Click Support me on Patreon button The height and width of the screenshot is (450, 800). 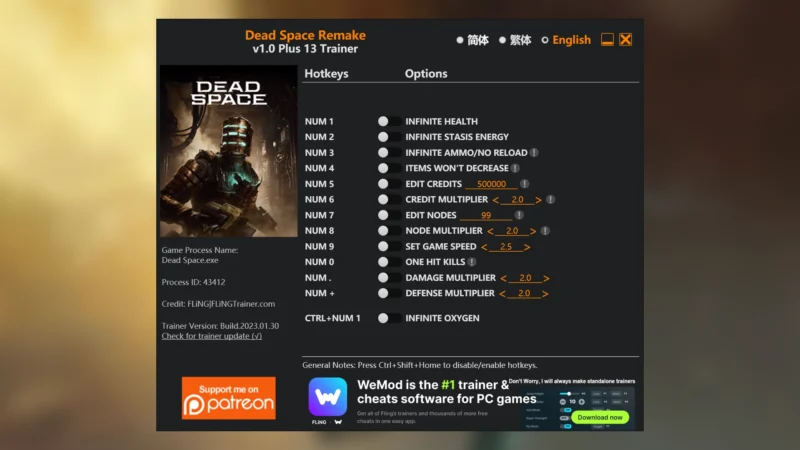tap(229, 398)
